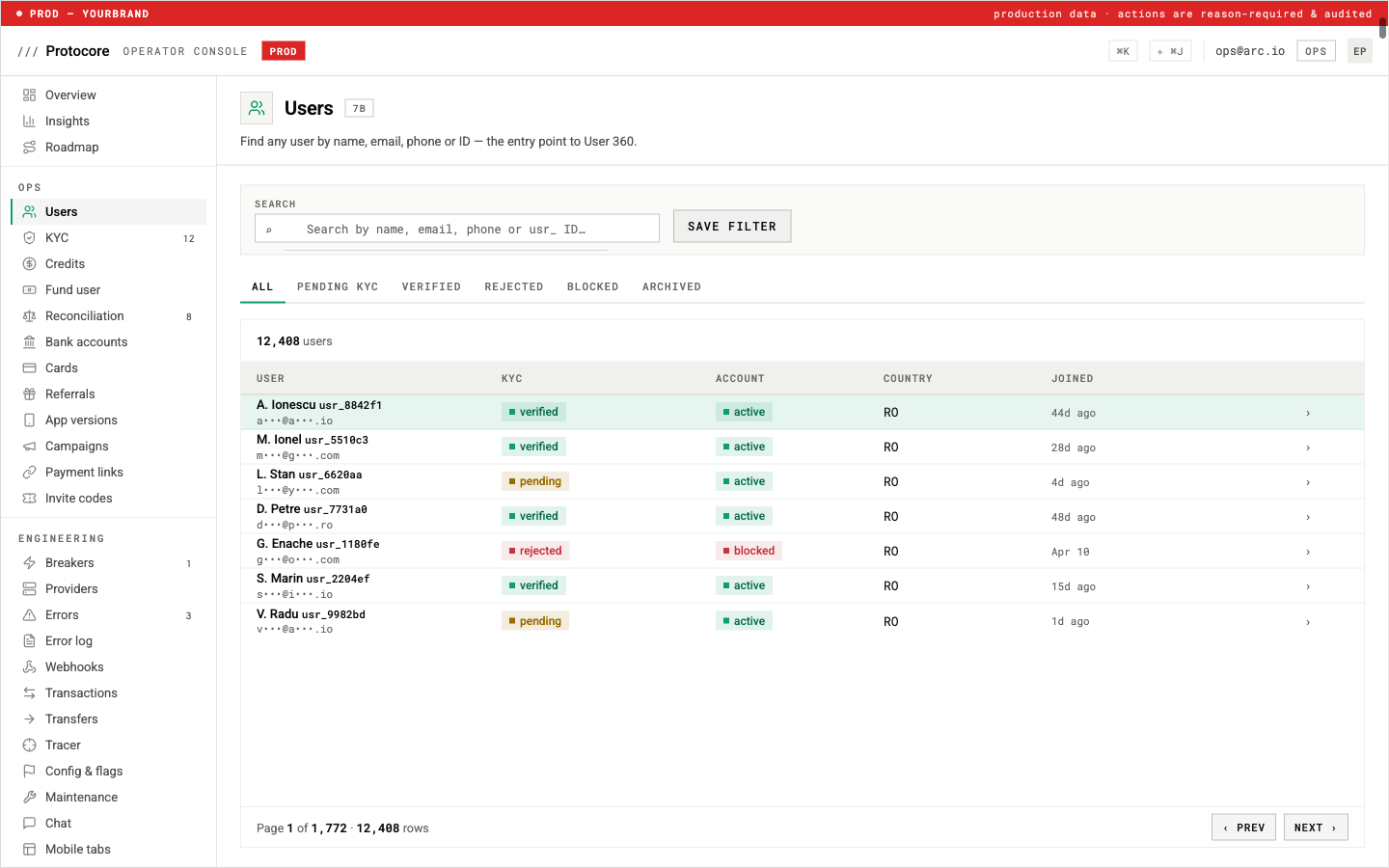Image resolution: width=1389 pixels, height=868 pixels.
Task: Click the Chat bubble icon
Action: [x=29, y=824]
